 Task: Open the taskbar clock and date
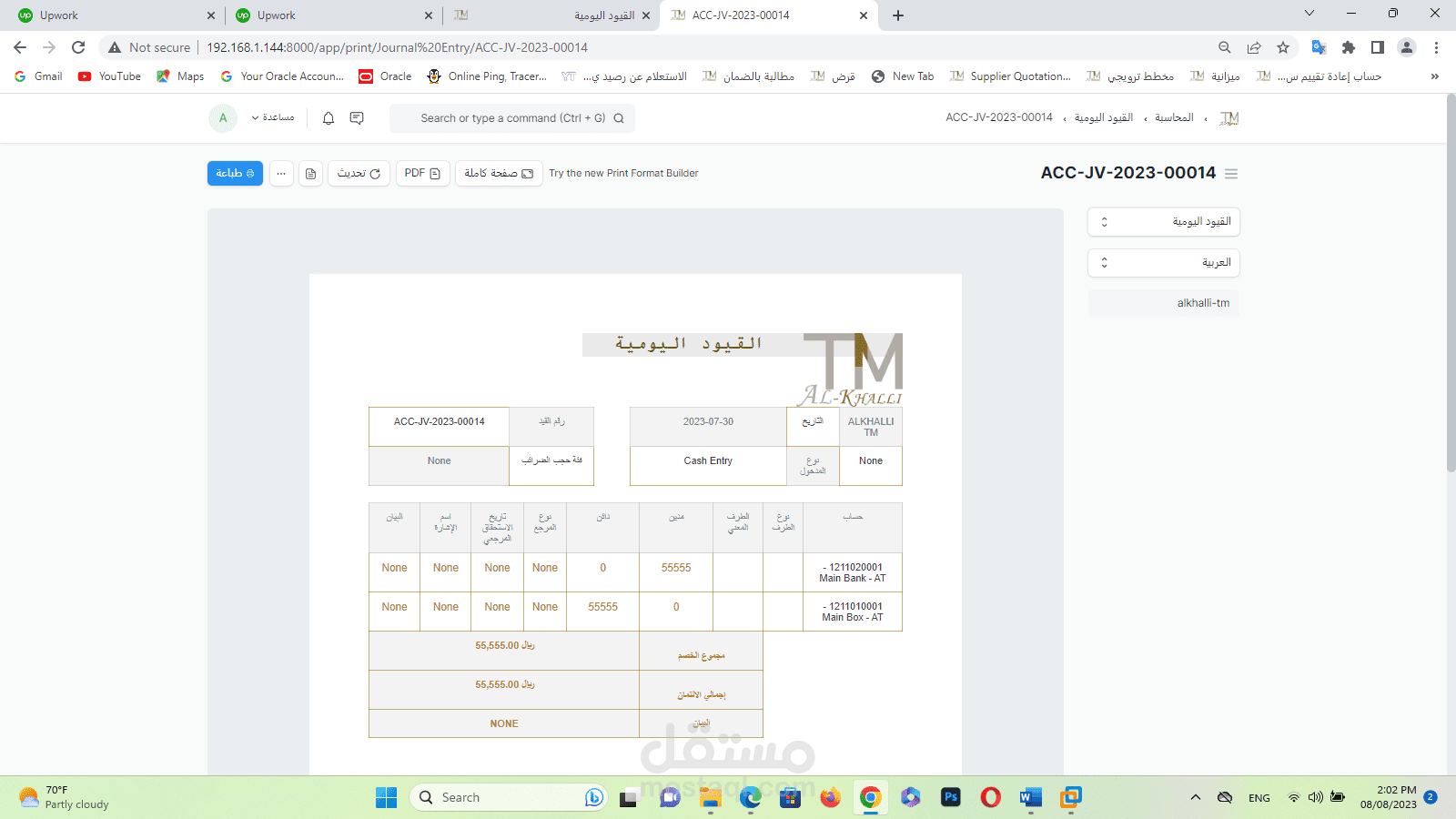click(1389, 797)
